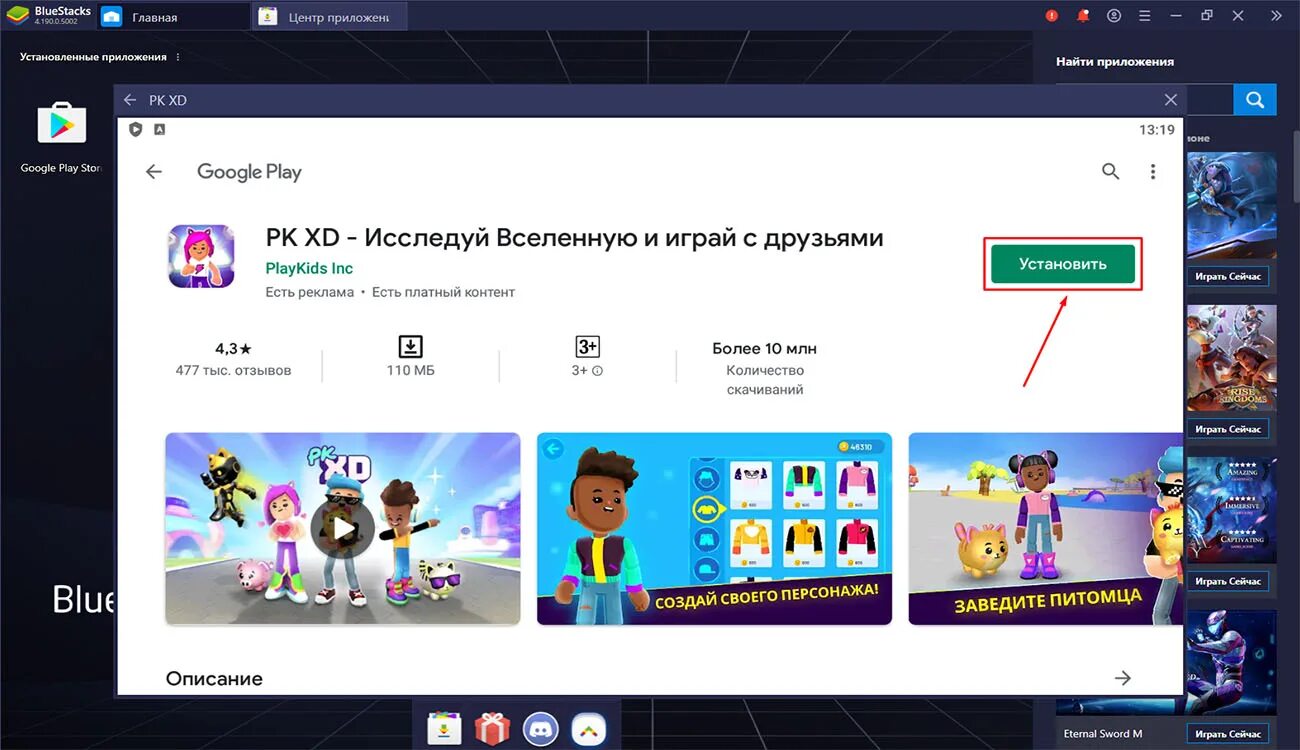
Task: Click the 477 тыс. отзывов text
Action: tap(233, 370)
